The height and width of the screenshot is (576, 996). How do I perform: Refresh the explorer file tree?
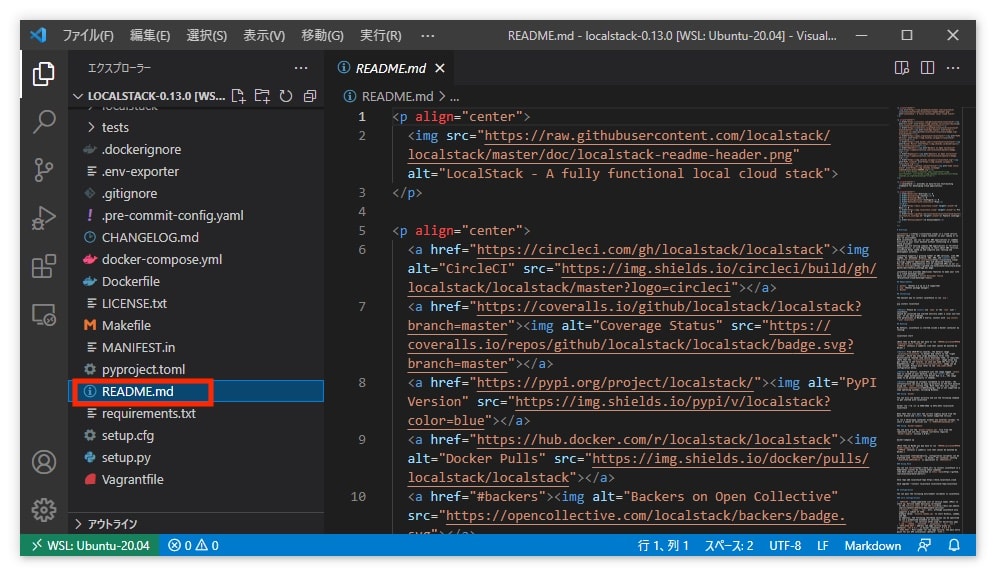pos(286,96)
